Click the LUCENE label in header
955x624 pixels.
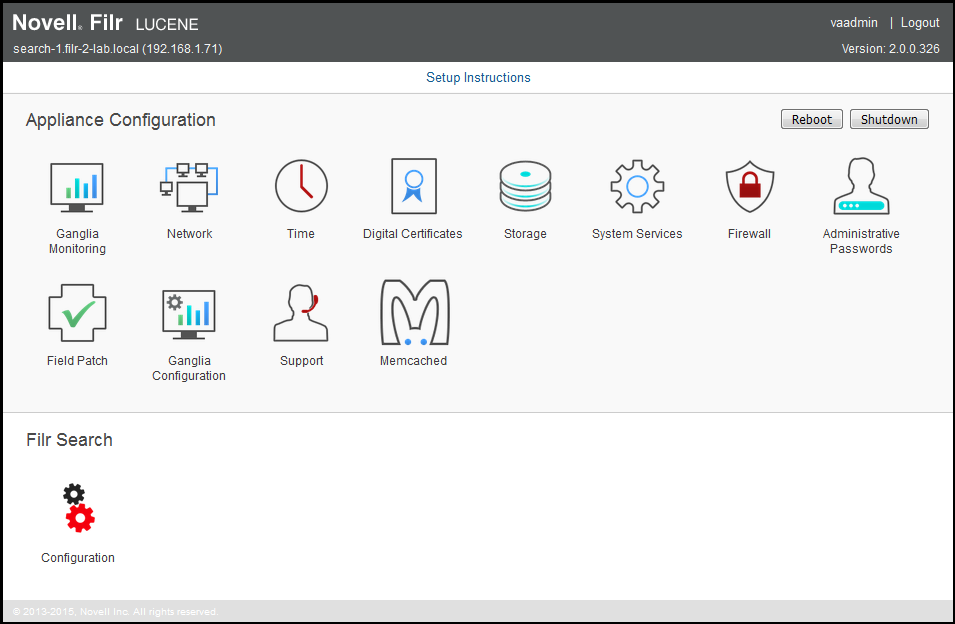coord(167,24)
